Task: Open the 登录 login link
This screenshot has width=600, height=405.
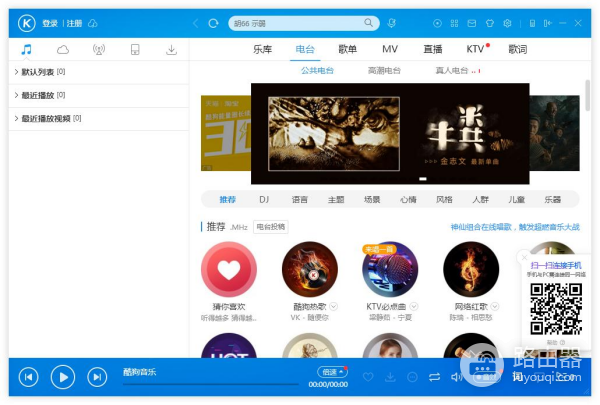Action: (50, 24)
